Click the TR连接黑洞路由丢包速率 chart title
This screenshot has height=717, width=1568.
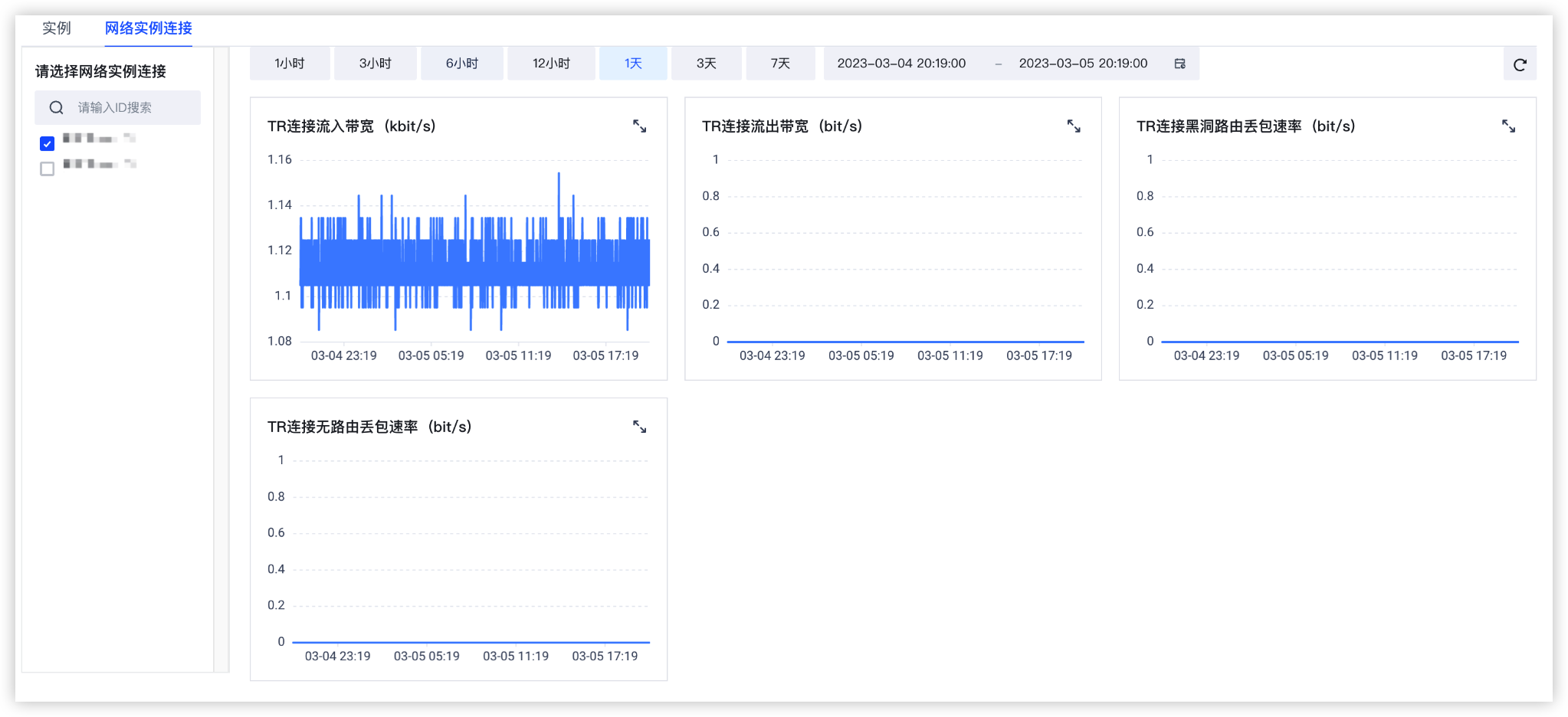point(1246,126)
